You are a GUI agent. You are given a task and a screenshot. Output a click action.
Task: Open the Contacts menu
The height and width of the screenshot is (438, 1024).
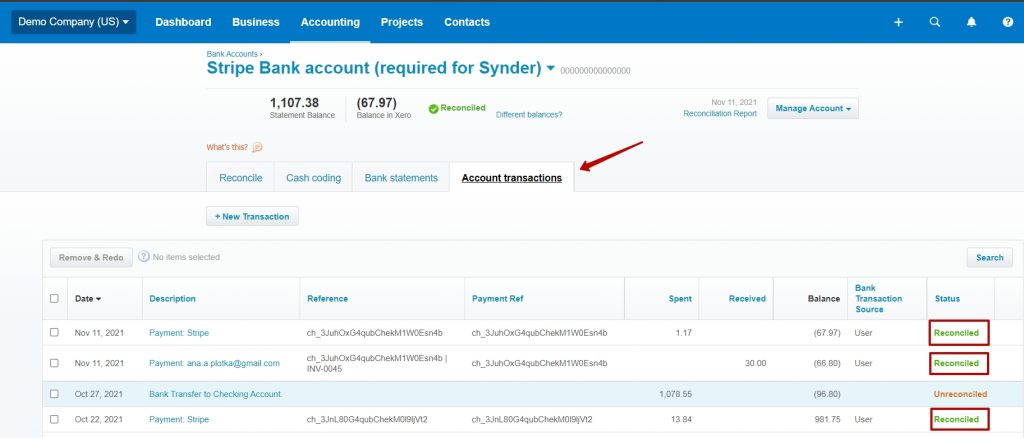(x=467, y=22)
